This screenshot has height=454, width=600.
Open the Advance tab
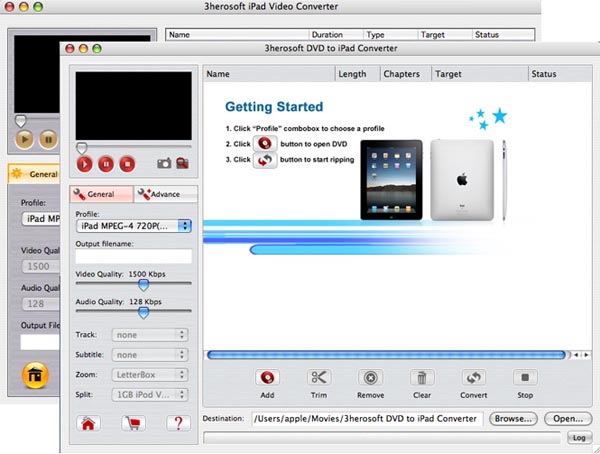[x=166, y=194]
